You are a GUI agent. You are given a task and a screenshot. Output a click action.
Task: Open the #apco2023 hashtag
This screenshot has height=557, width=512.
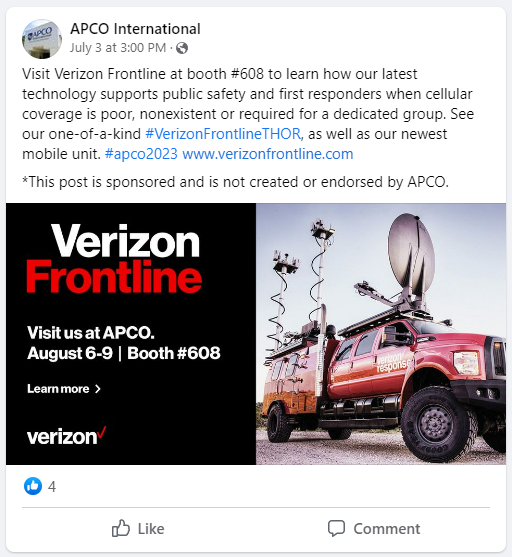click(x=141, y=154)
